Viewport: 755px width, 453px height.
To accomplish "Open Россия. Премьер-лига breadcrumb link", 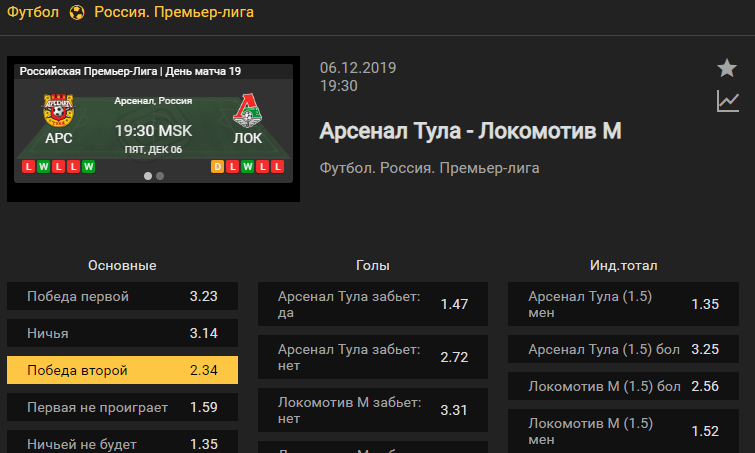I will 174,12.
